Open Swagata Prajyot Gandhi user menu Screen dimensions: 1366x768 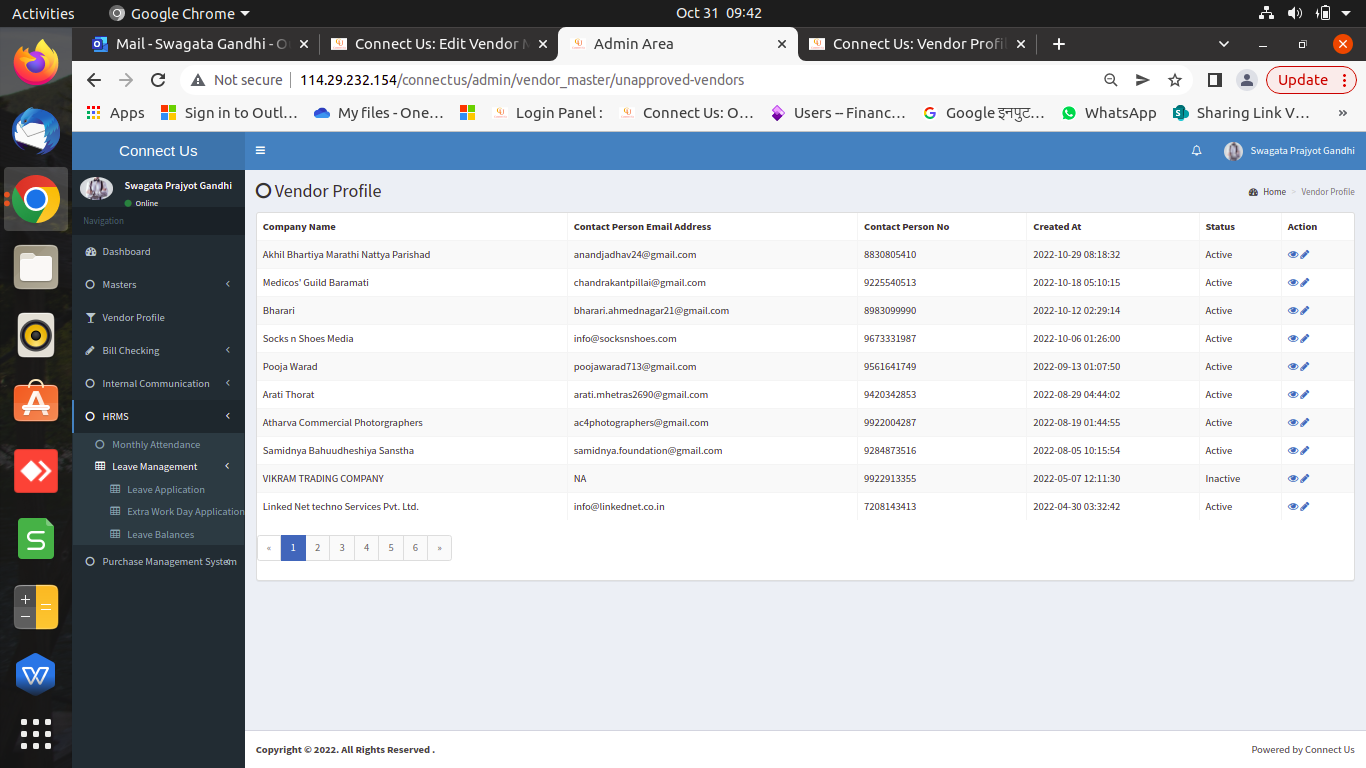tap(1290, 151)
